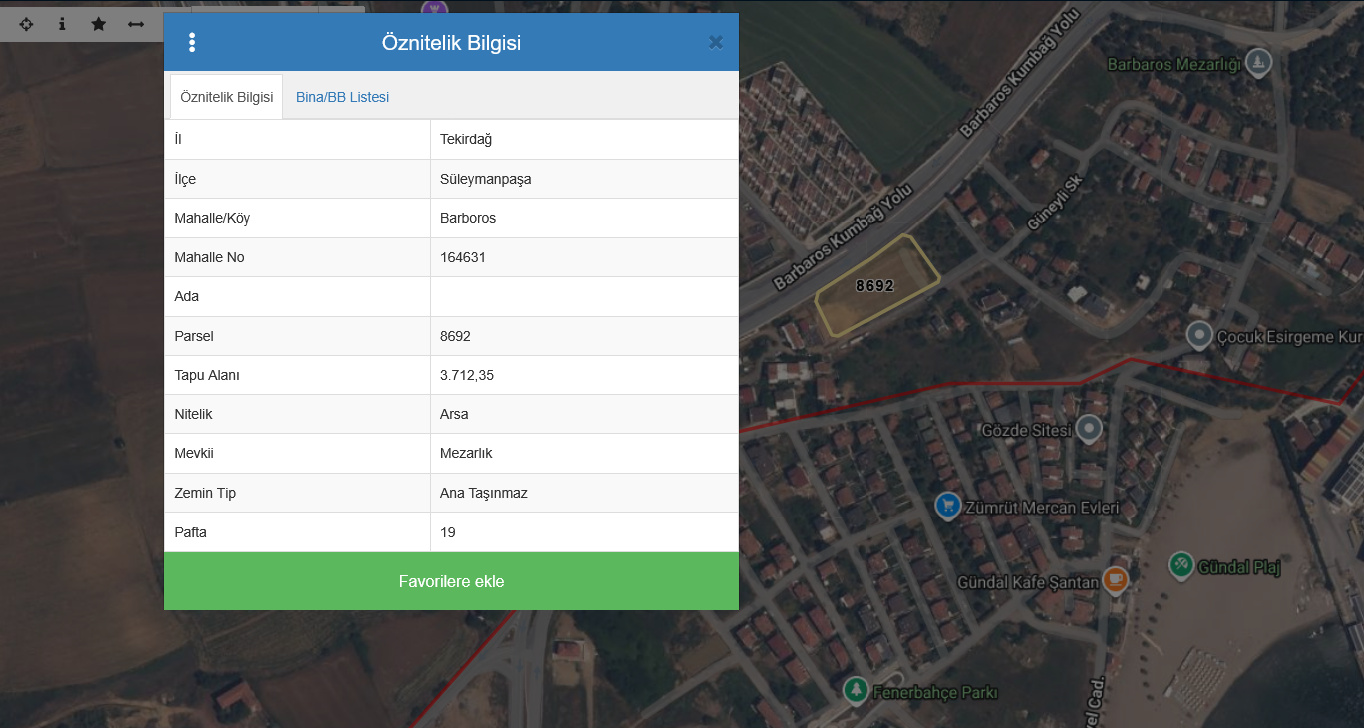Click the Tapu Alanı row label
This screenshot has width=1364, height=728.
point(207,375)
